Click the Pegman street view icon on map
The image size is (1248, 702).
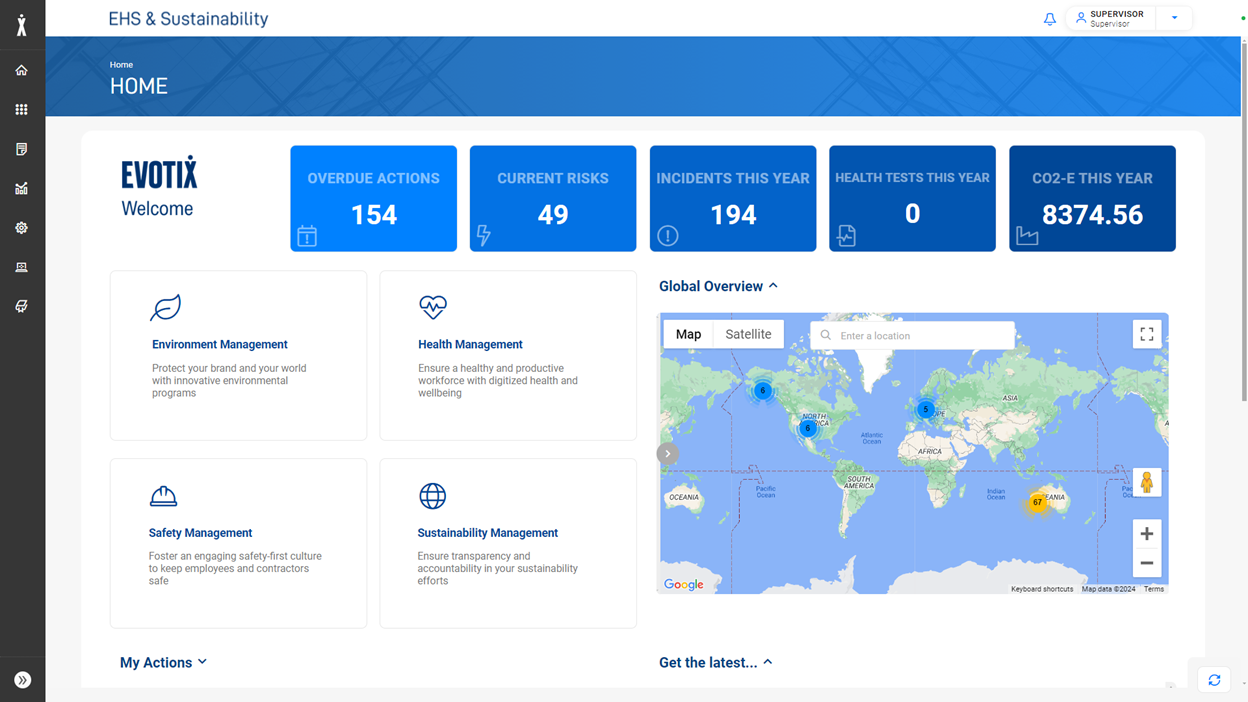coord(1146,481)
